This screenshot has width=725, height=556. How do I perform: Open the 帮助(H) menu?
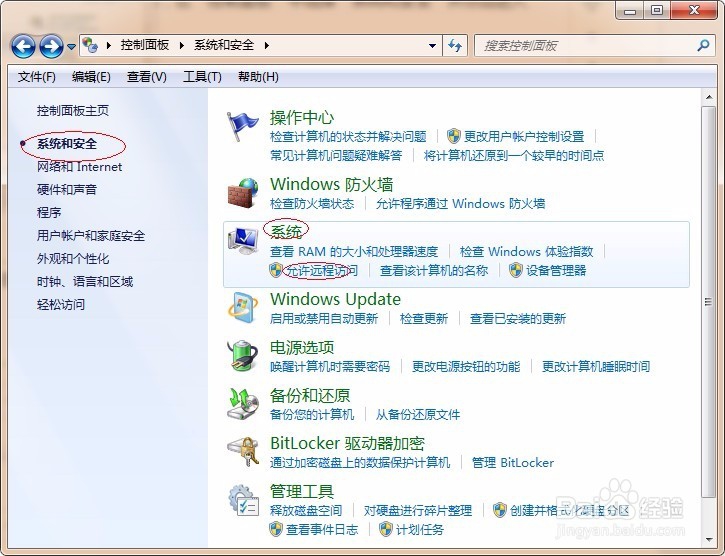pyautogui.click(x=258, y=77)
